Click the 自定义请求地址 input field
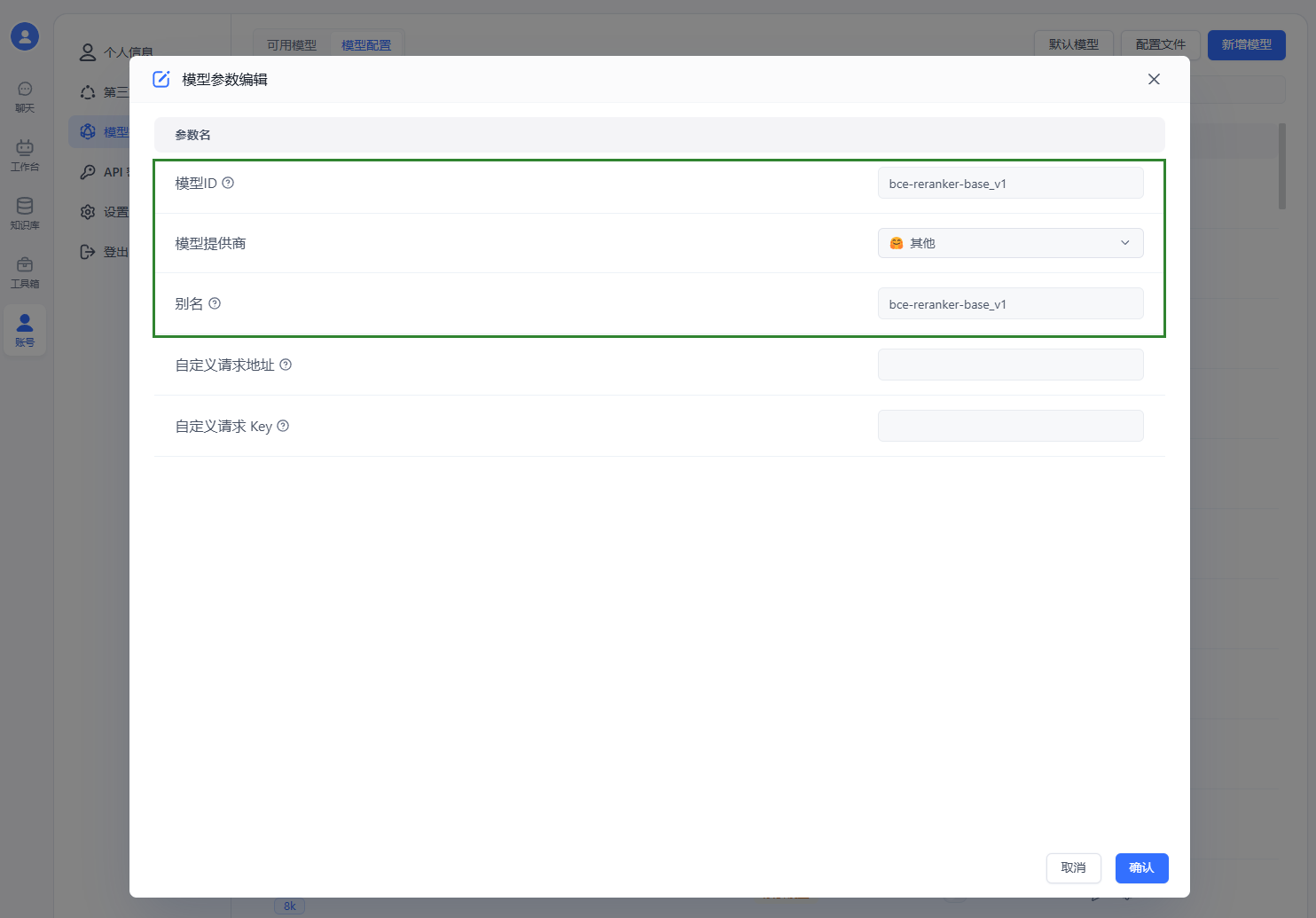The height and width of the screenshot is (918, 1316). [x=1011, y=365]
